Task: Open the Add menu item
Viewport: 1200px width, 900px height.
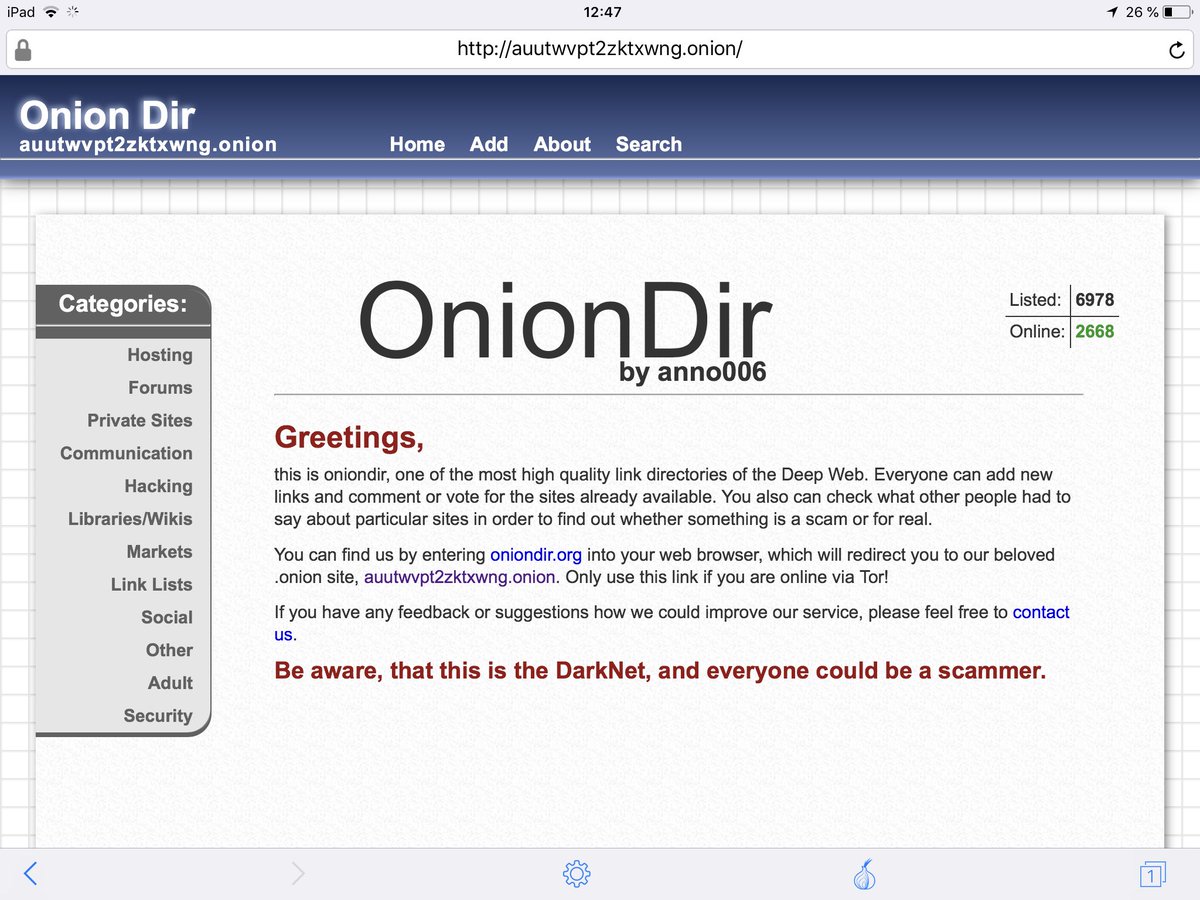Action: pyautogui.click(x=489, y=144)
